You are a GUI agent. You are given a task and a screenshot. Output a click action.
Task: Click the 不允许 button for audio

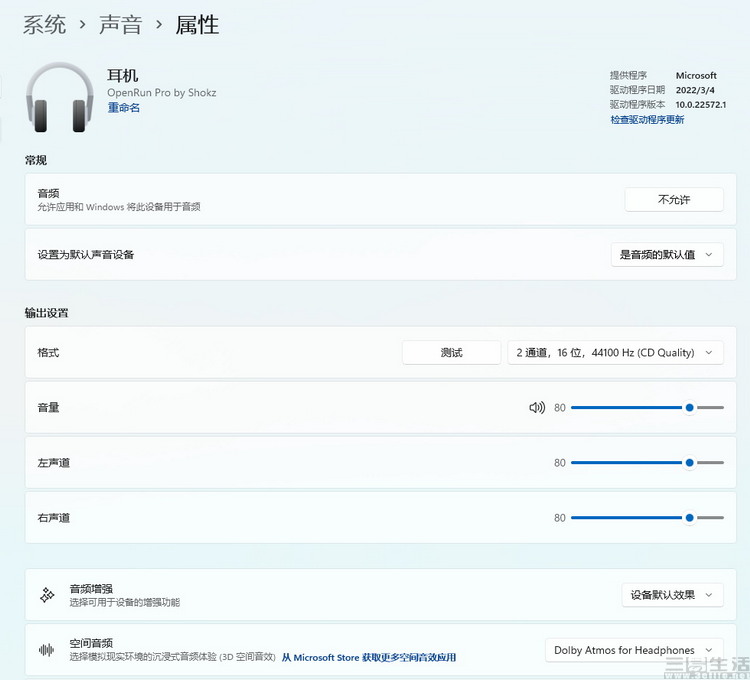(x=674, y=199)
